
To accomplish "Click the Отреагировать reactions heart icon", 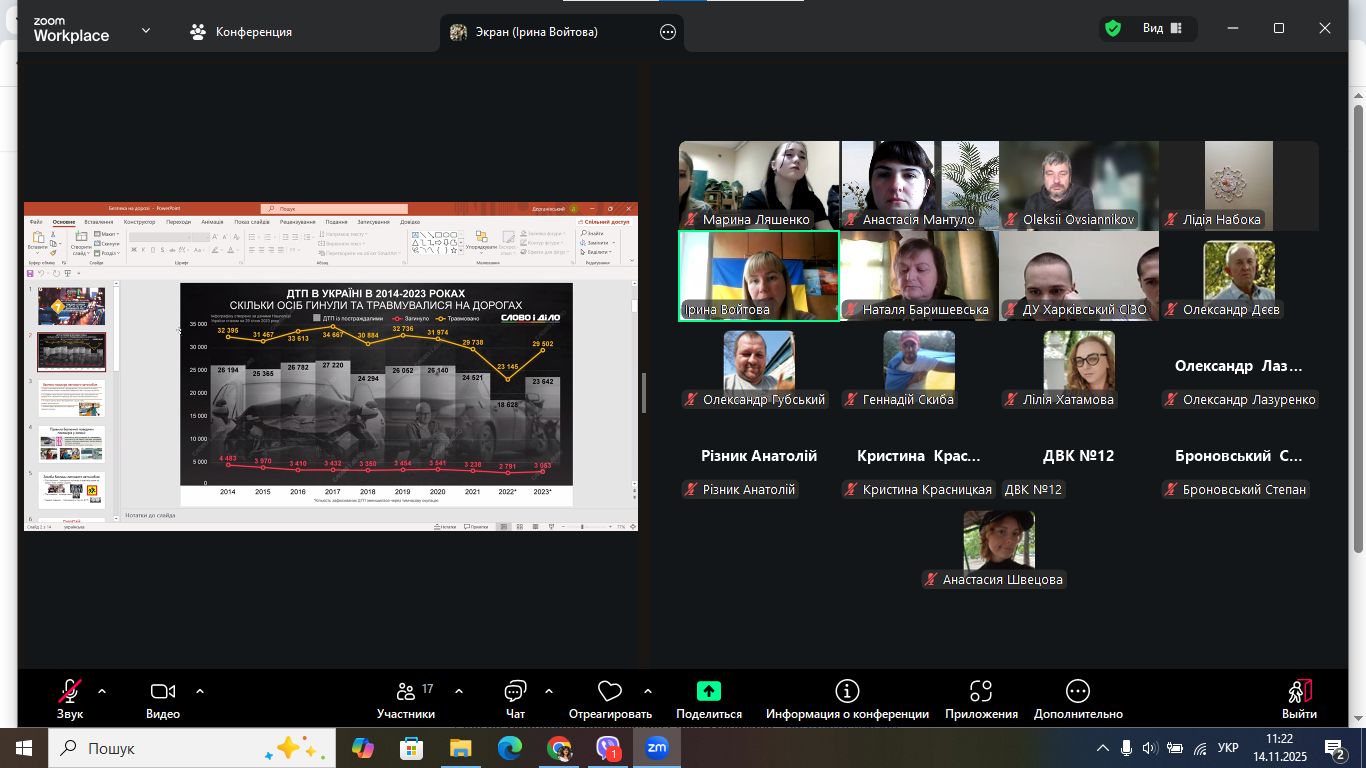I will click(609, 692).
